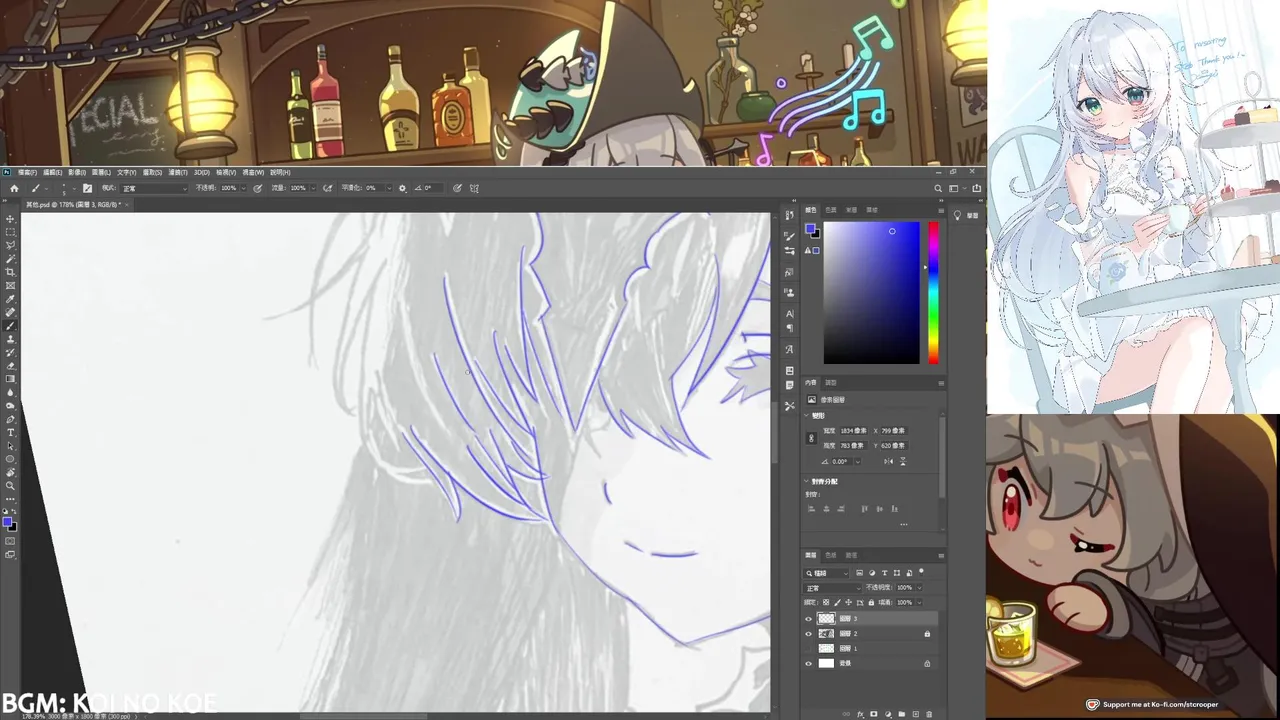Viewport: 1280px width, 720px height.
Task: Pick a shade in the color field square
Action: (x=871, y=293)
